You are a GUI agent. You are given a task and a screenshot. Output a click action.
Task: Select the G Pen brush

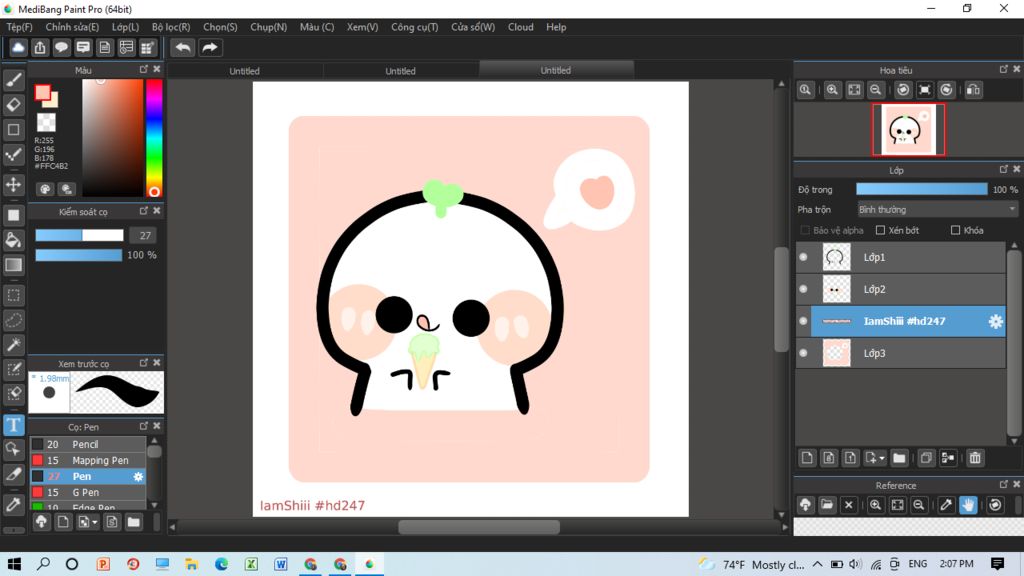(x=88, y=492)
